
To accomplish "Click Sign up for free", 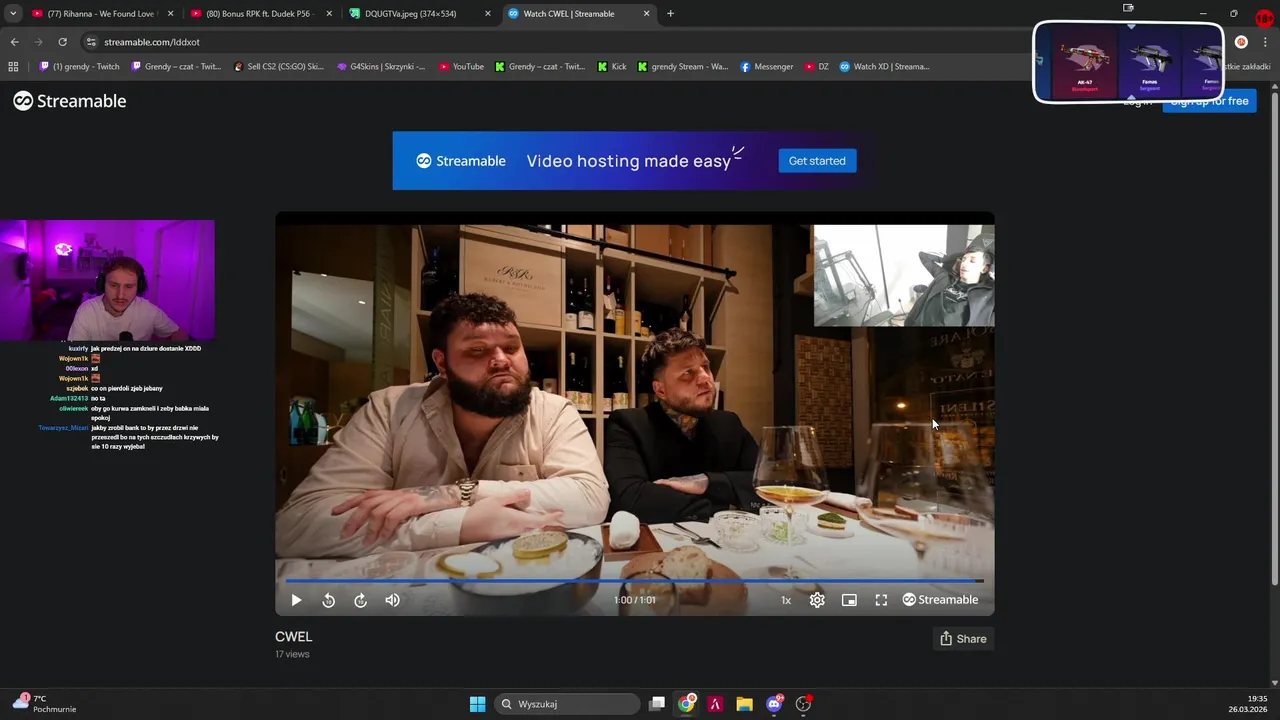I will click(x=1209, y=101).
